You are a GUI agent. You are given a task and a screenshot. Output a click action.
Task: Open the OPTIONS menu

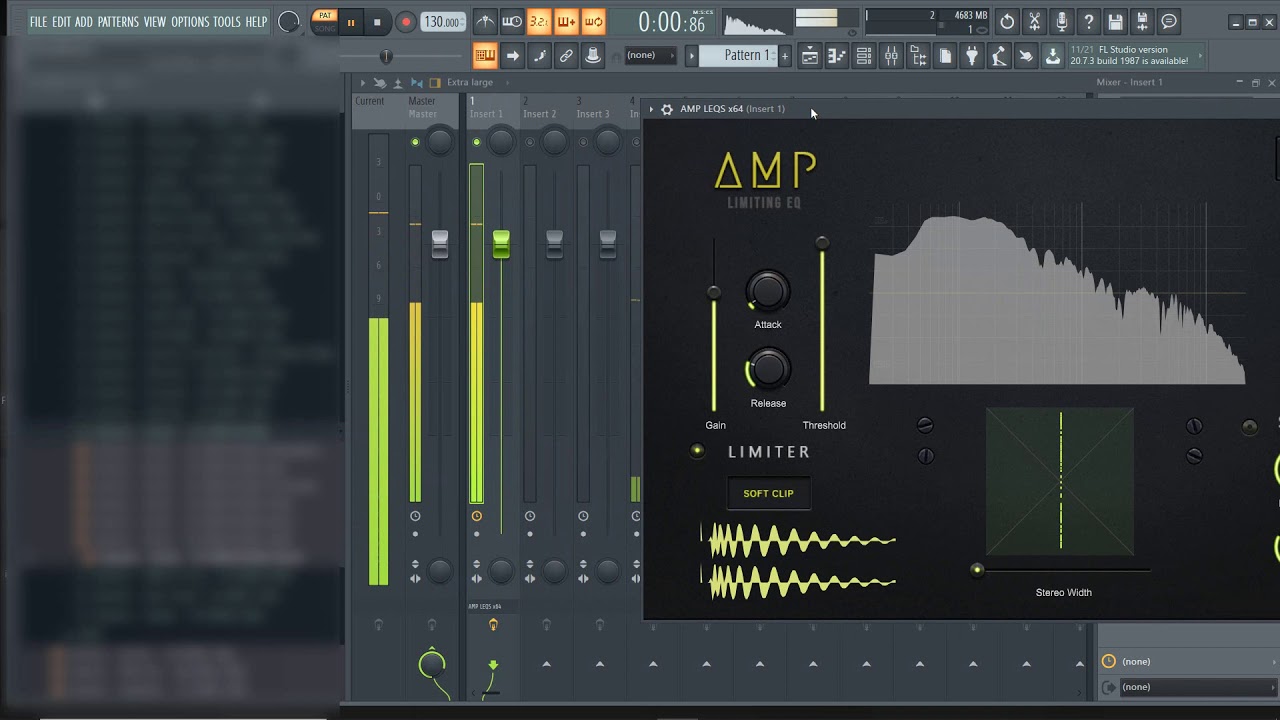click(x=190, y=22)
